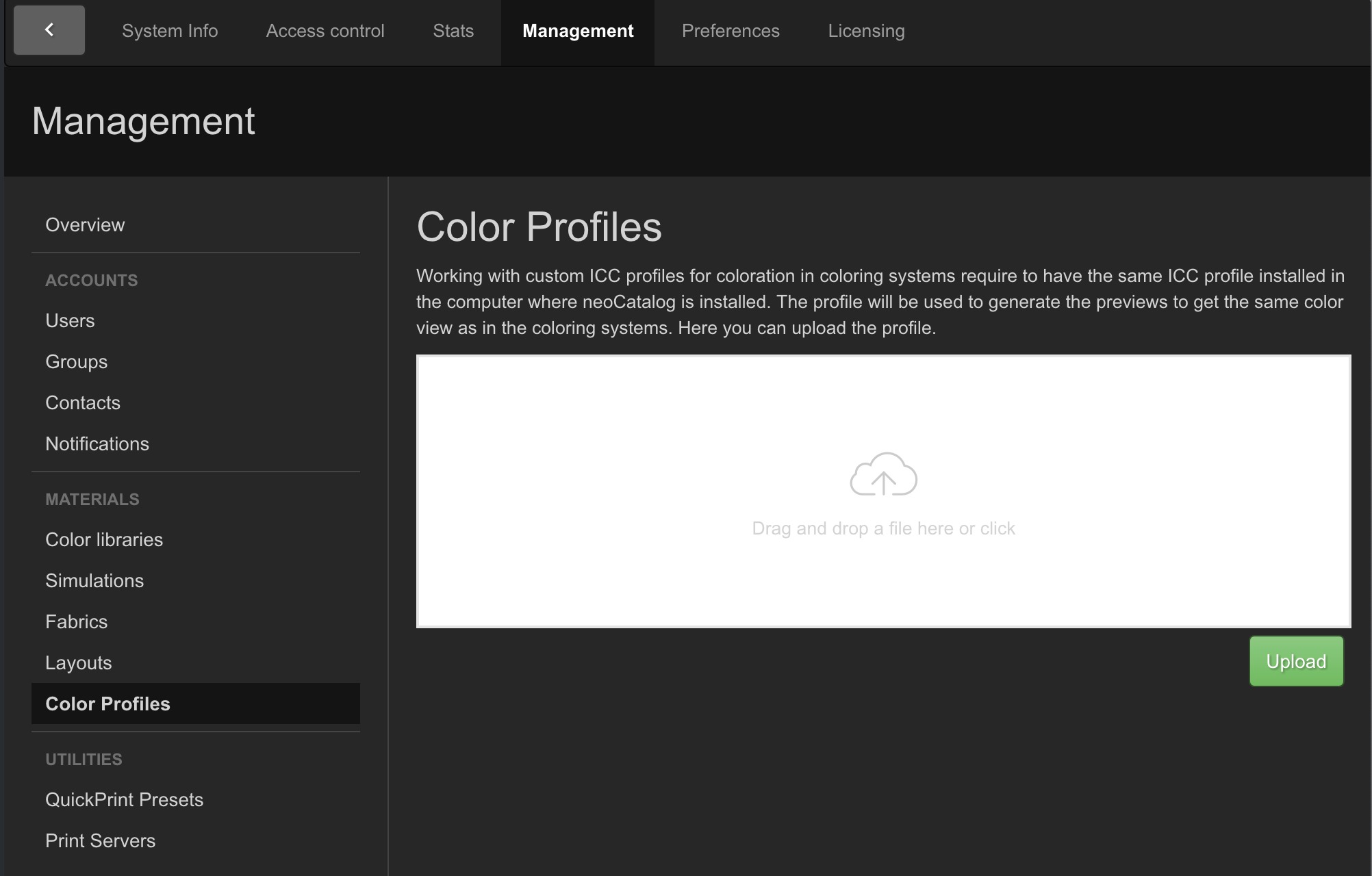Click the cloud upload icon
Screen dimensions: 1372x876
[883, 474]
